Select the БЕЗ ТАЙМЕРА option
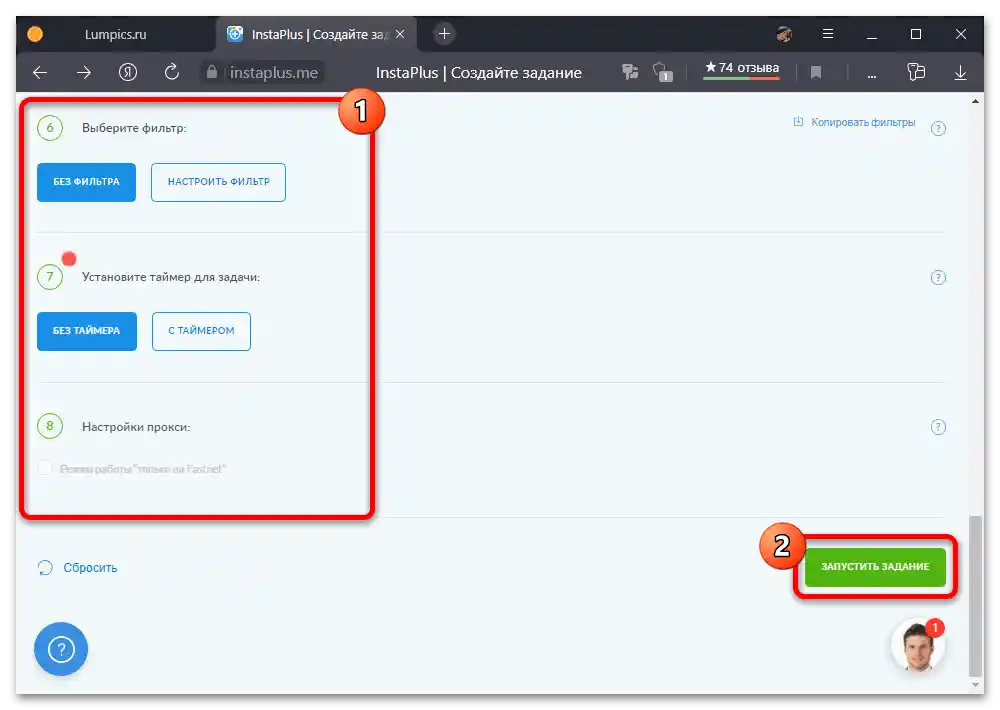The height and width of the screenshot is (710, 1000). pyautogui.click(x=87, y=331)
